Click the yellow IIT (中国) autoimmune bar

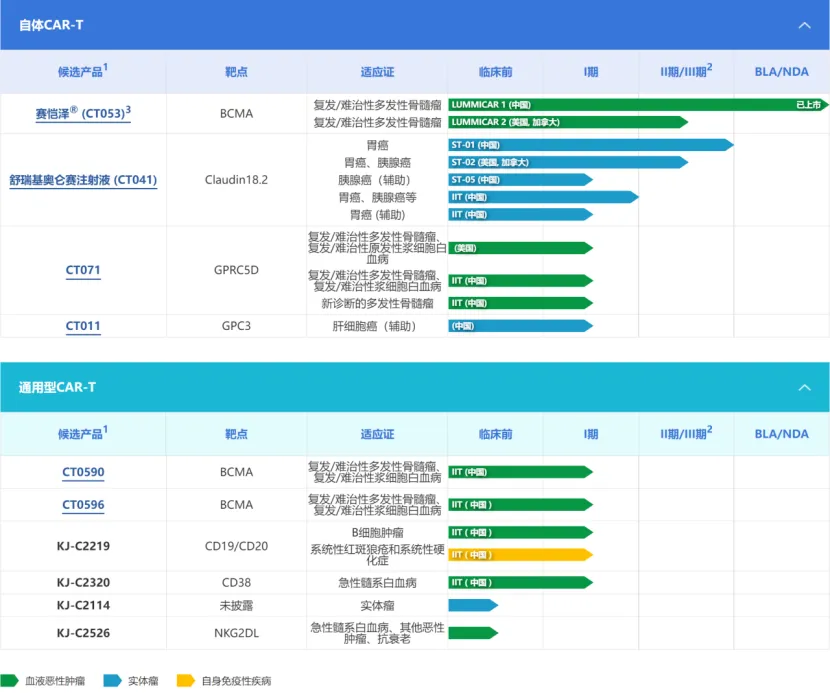tap(520, 554)
